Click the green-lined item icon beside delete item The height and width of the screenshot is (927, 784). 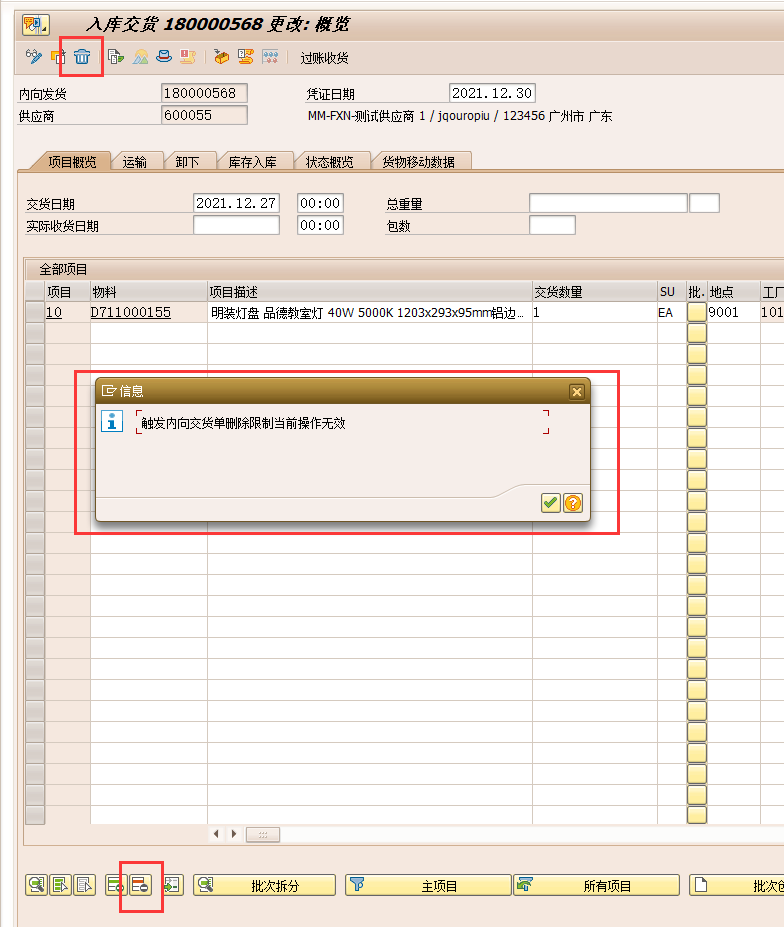click(115, 885)
